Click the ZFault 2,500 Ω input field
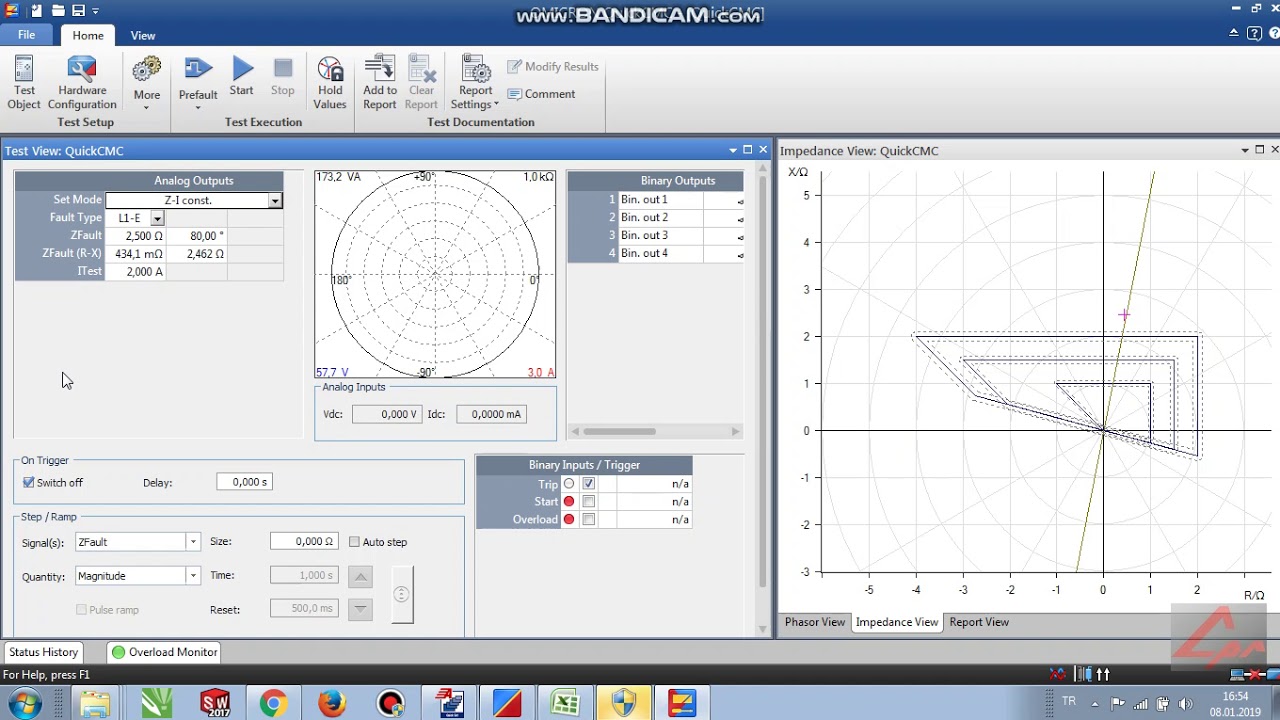The height and width of the screenshot is (720, 1280). [135, 236]
